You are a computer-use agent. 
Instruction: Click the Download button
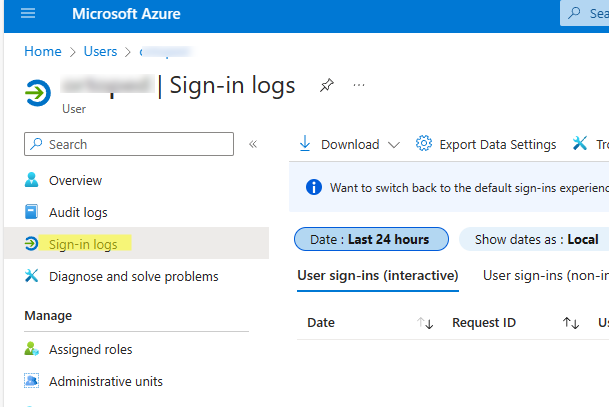point(349,144)
